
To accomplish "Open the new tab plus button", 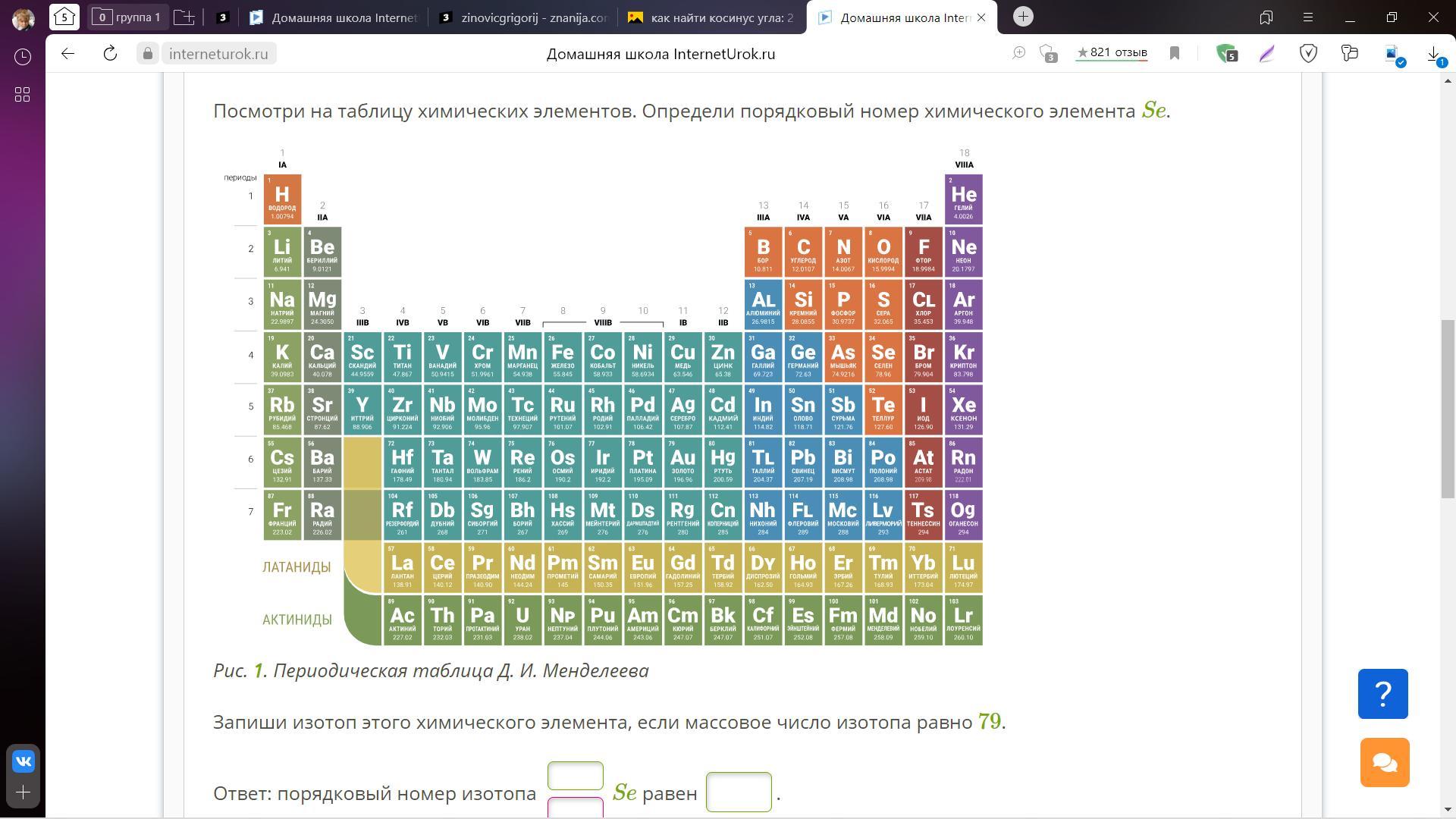I will coord(1023,17).
